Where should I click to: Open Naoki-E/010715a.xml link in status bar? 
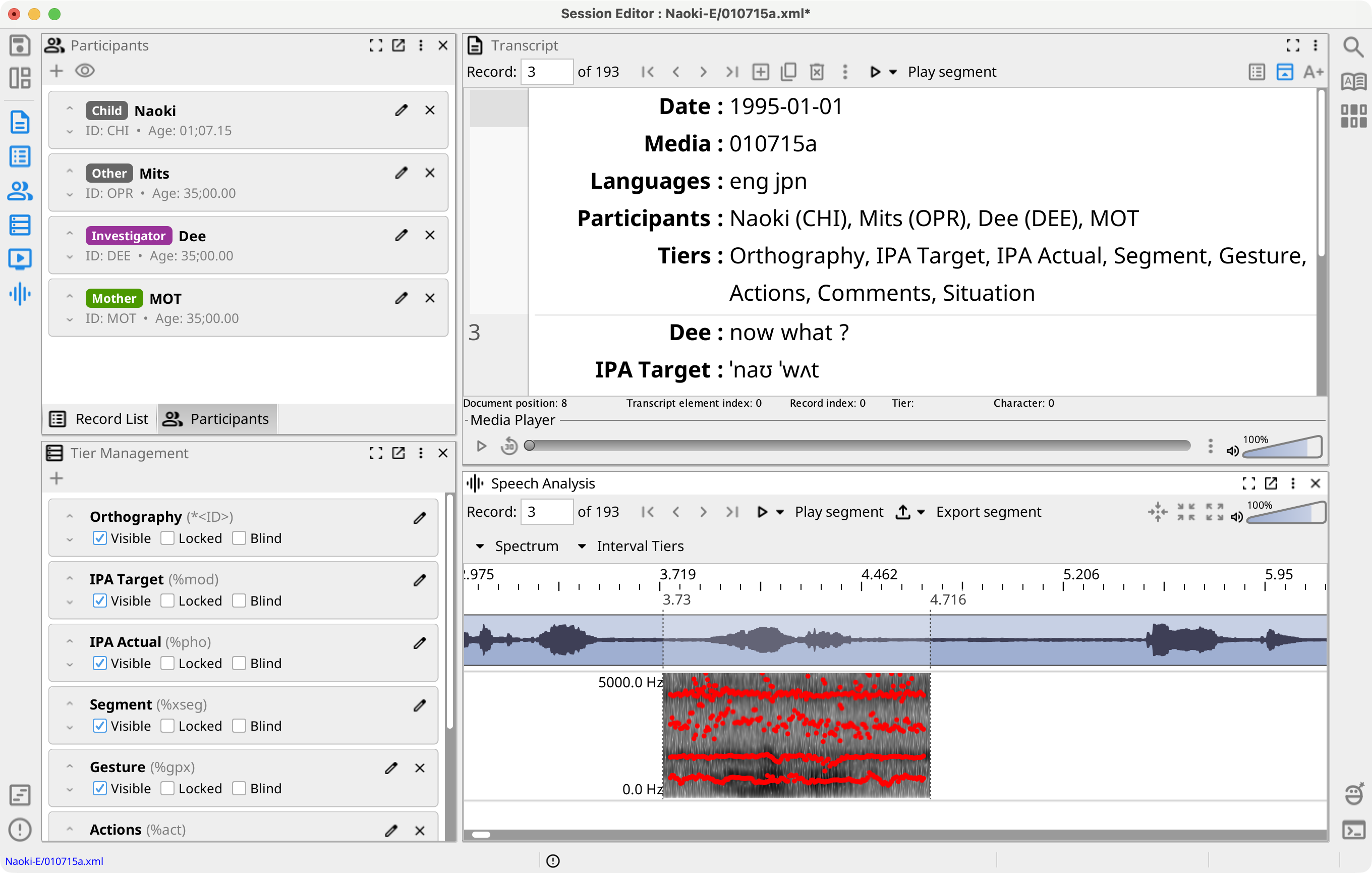click(54, 861)
